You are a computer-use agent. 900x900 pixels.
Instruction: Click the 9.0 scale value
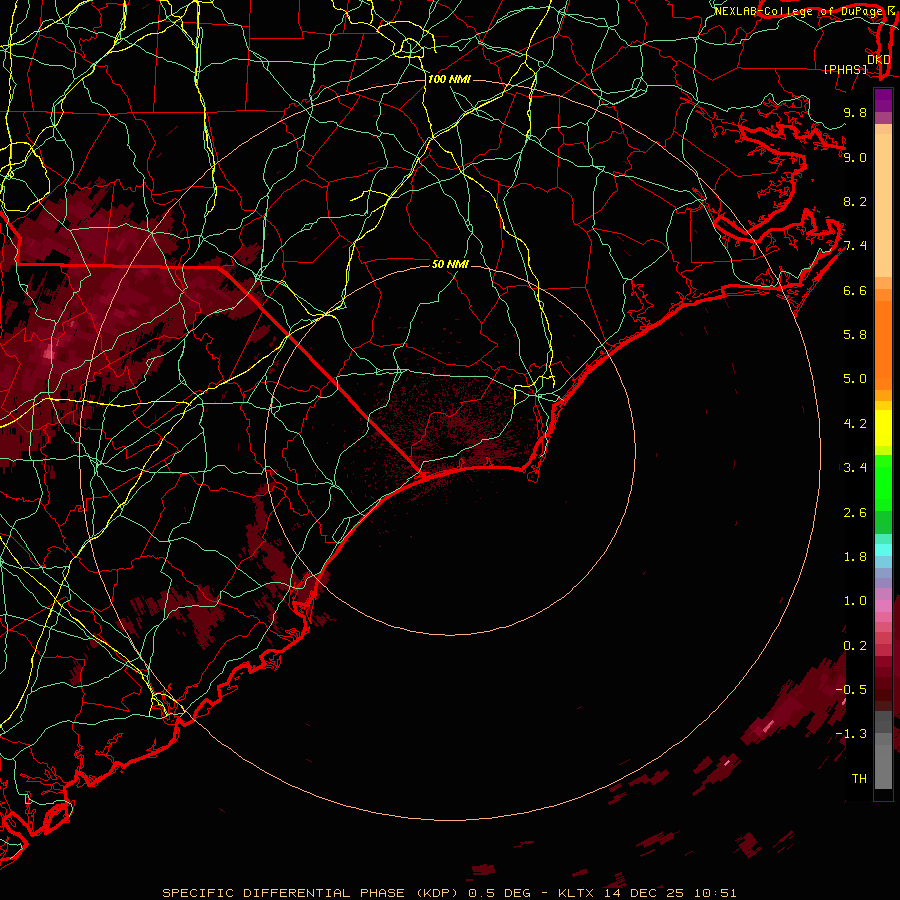(x=855, y=157)
